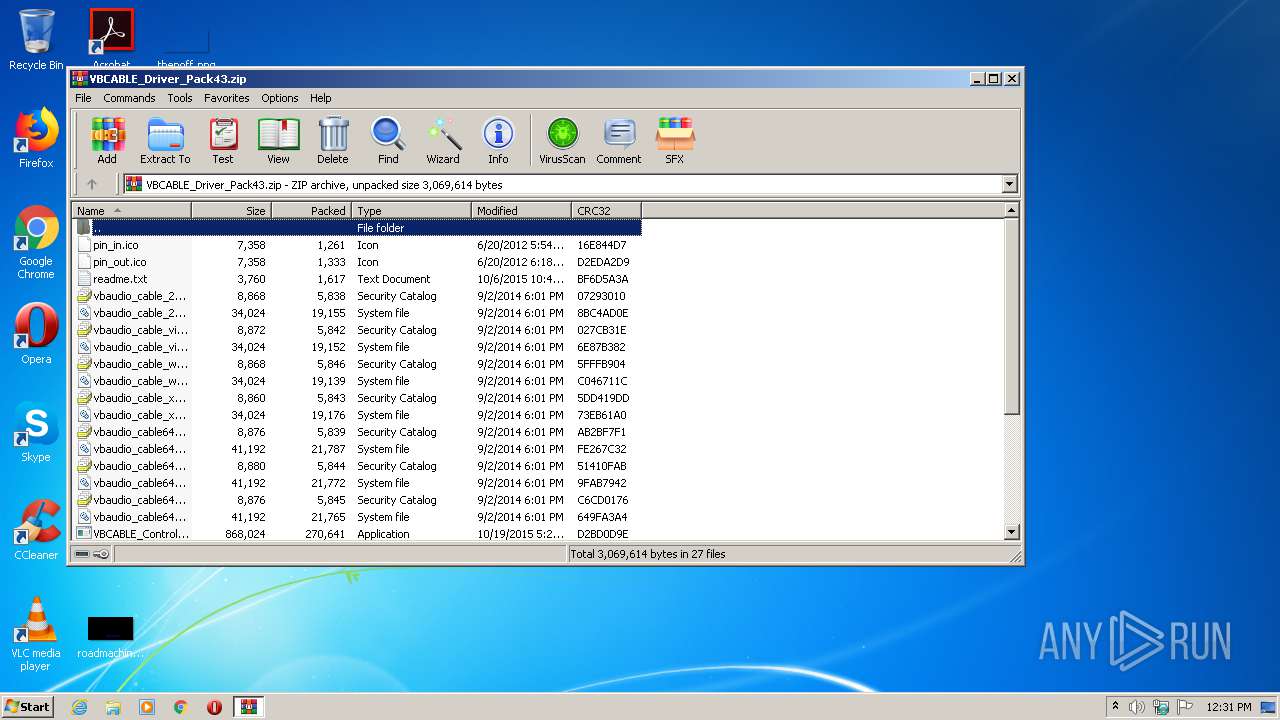Click the Extract To toolbar icon
This screenshot has width=1280, height=720.
165,140
